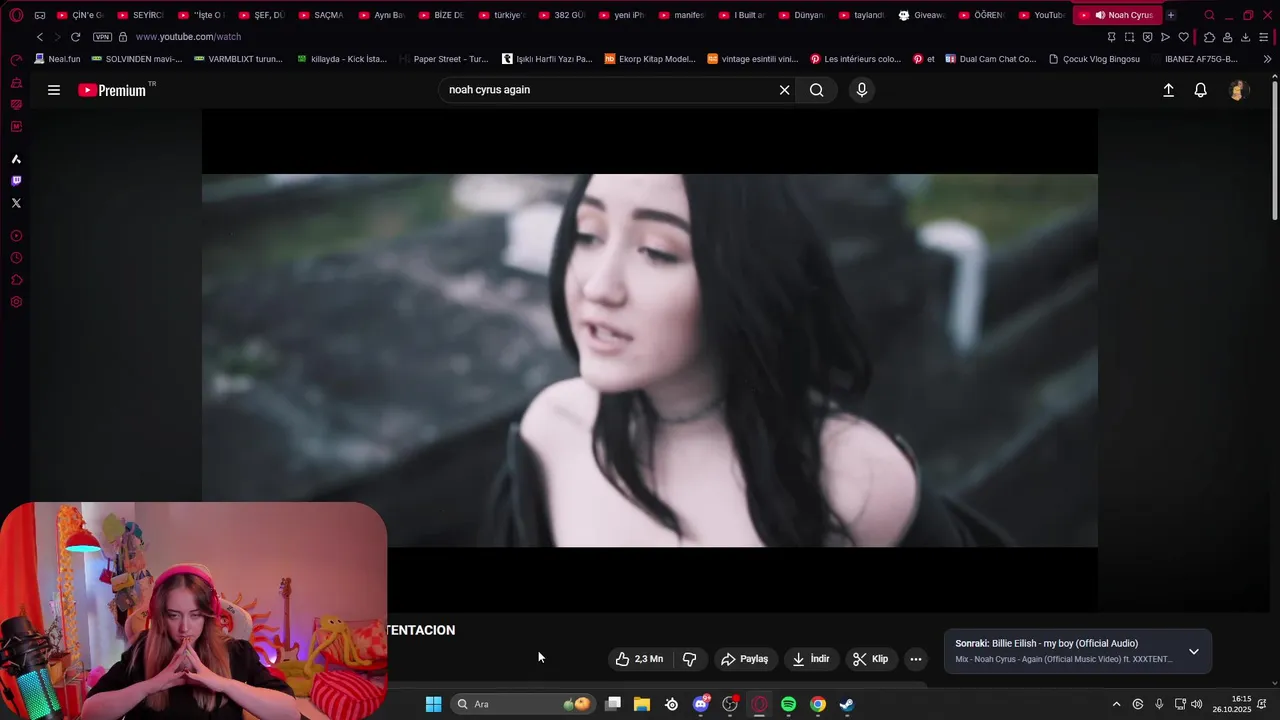This screenshot has height=720, width=1280.
Task: Open Twitch in Opera sidebar
Action: 16,181
